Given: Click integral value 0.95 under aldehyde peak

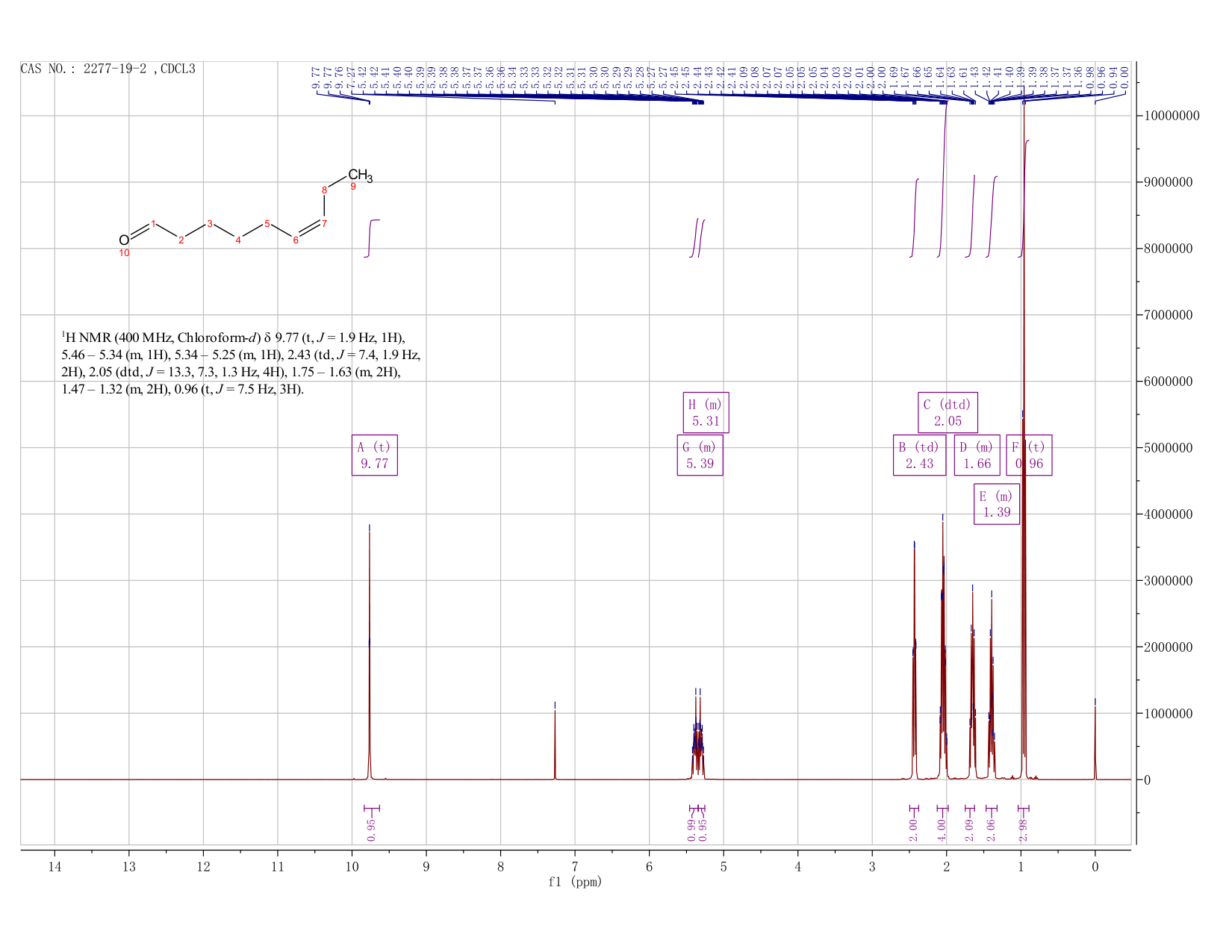Looking at the screenshot, I should (x=372, y=830).
